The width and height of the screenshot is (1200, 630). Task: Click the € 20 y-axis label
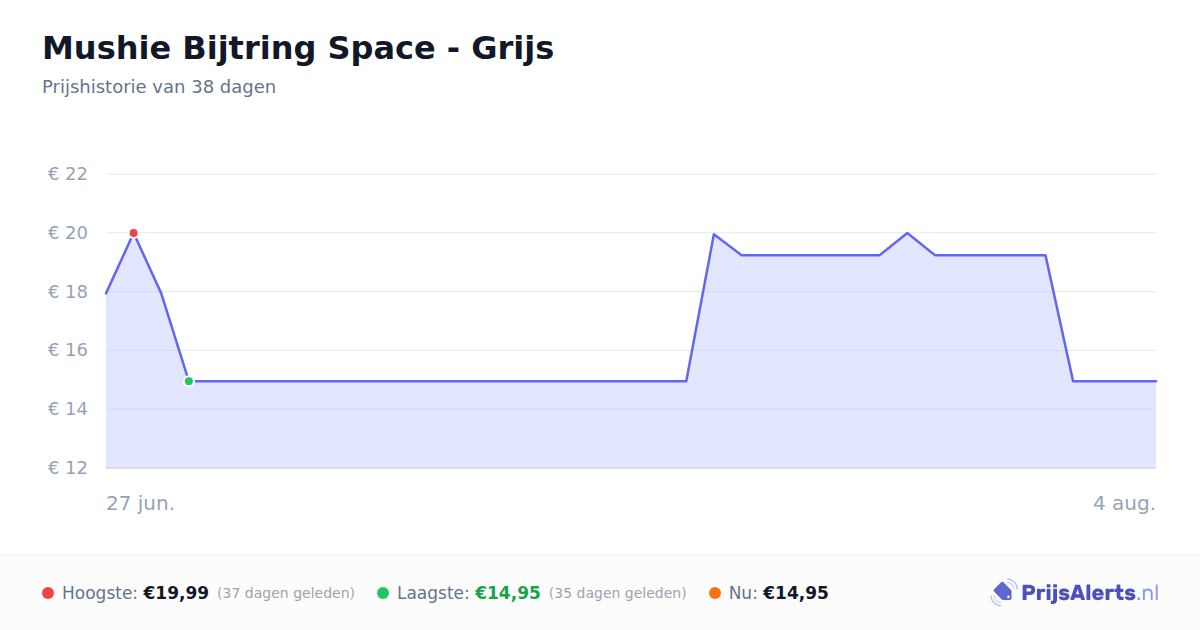coord(68,233)
